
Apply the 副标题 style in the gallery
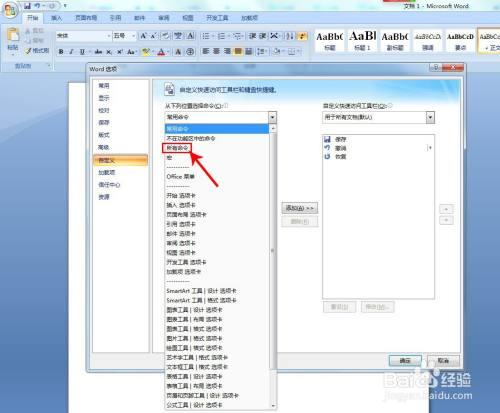click(395, 40)
